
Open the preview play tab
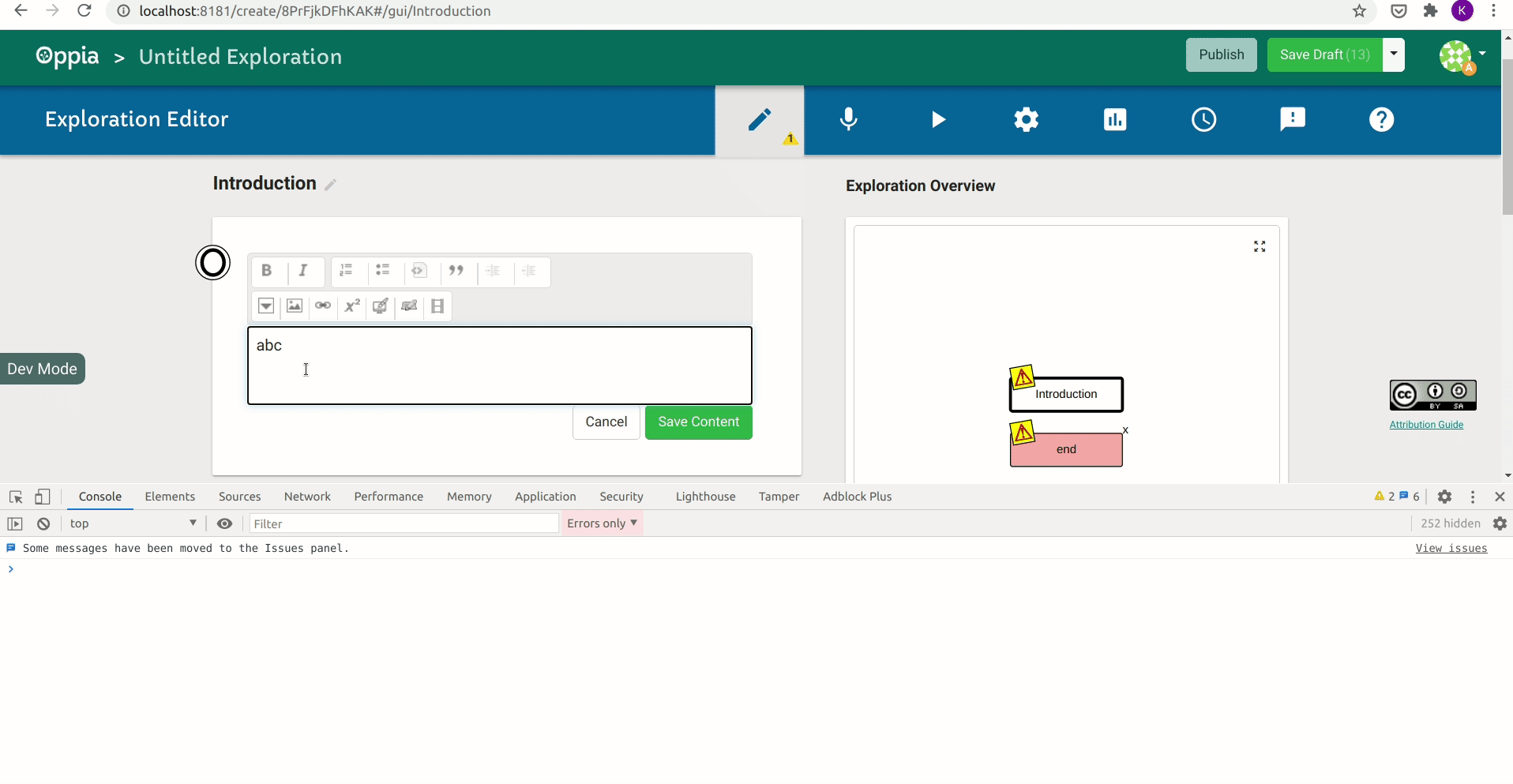click(937, 119)
